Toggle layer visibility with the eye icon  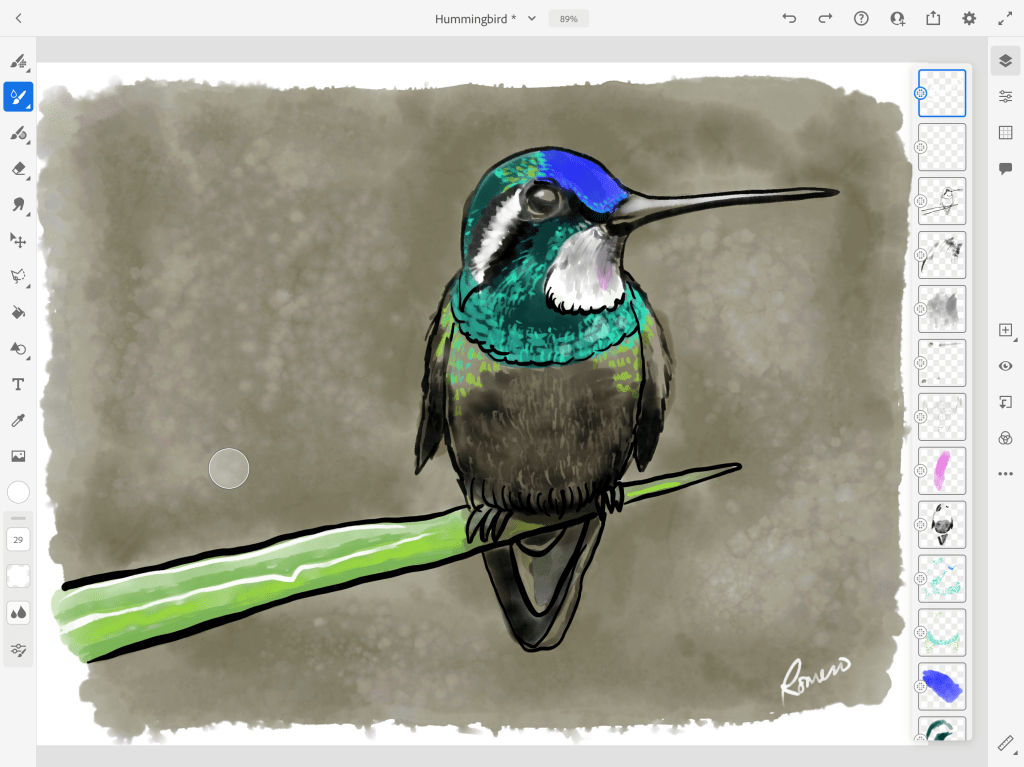tap(1005, 366)
